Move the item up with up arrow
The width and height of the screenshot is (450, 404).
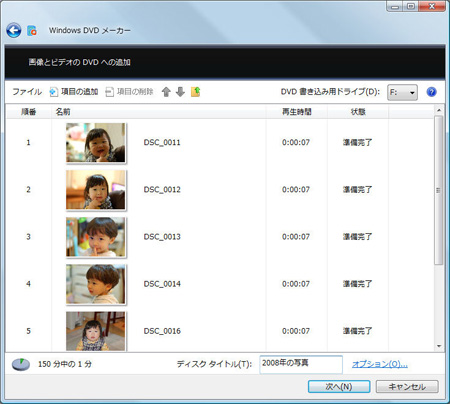[x=166, y=92]
